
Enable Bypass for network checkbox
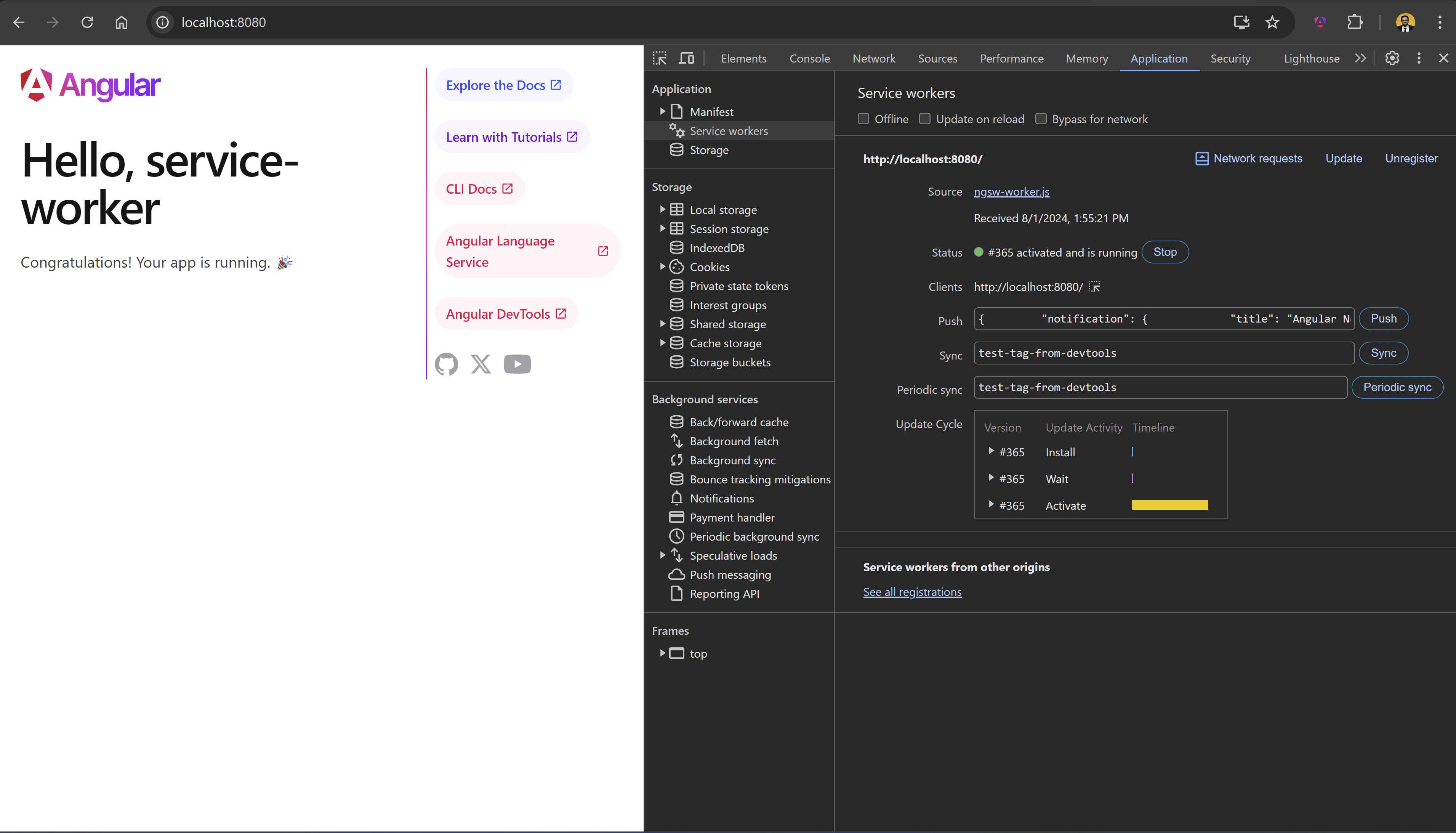[1041, 119]
